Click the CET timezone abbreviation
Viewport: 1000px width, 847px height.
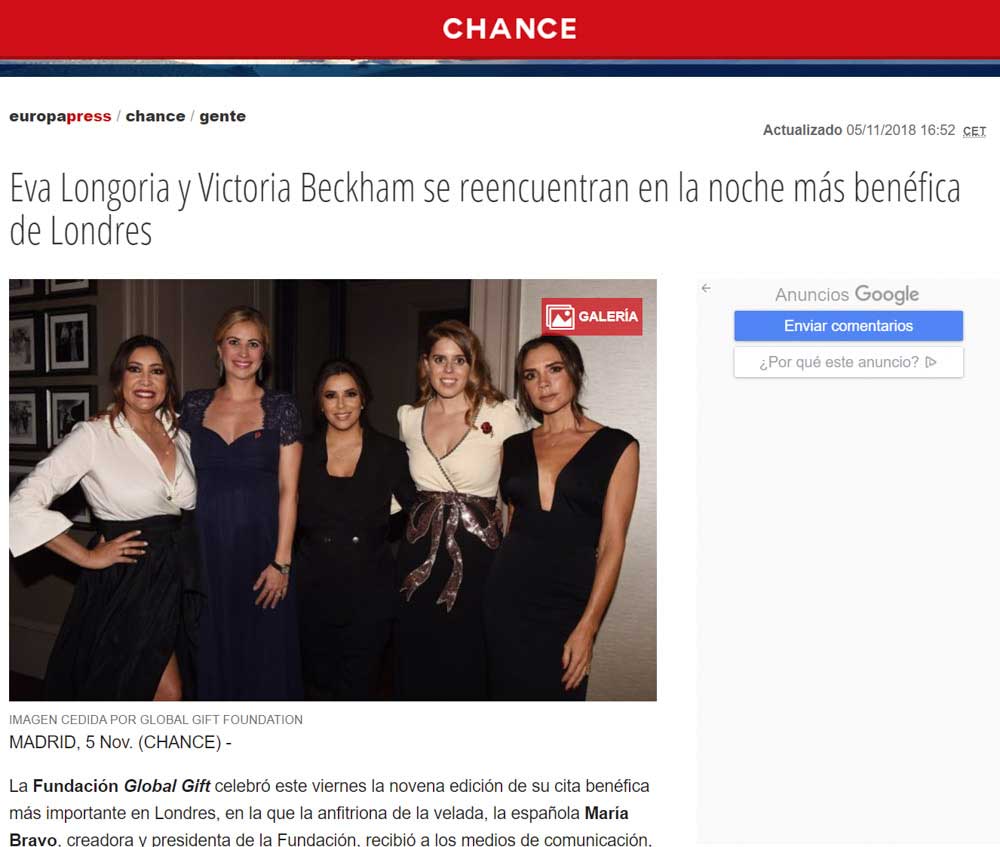click(x=974, y=131)
